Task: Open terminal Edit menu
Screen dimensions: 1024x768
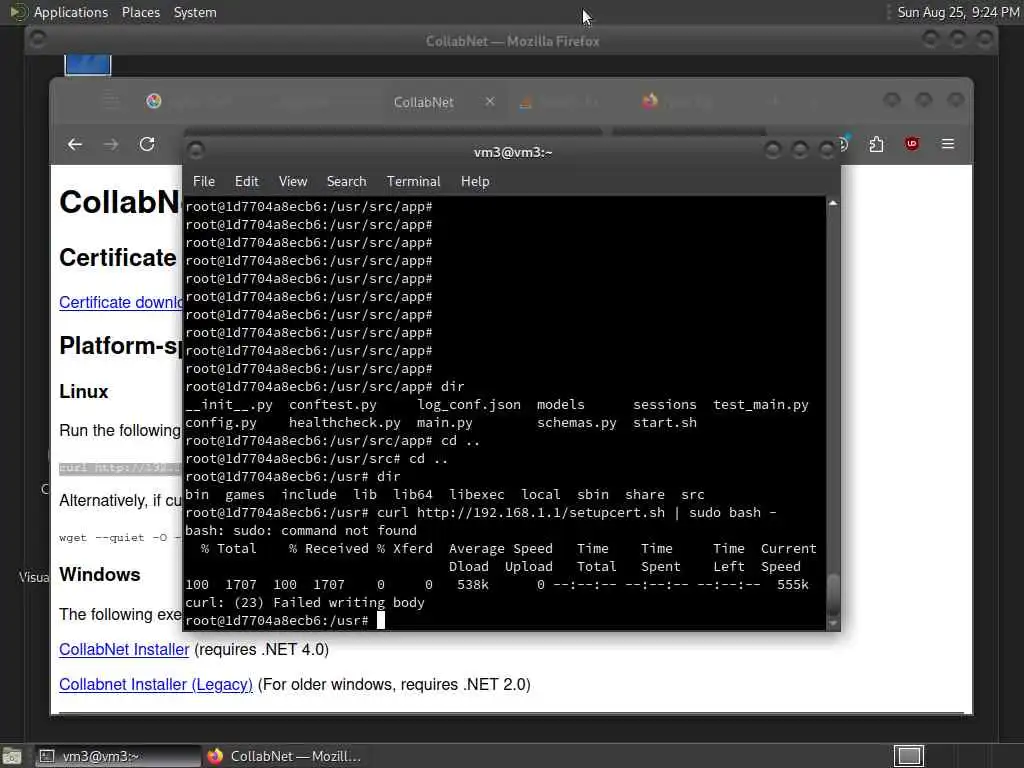Action: click(246, 182)
